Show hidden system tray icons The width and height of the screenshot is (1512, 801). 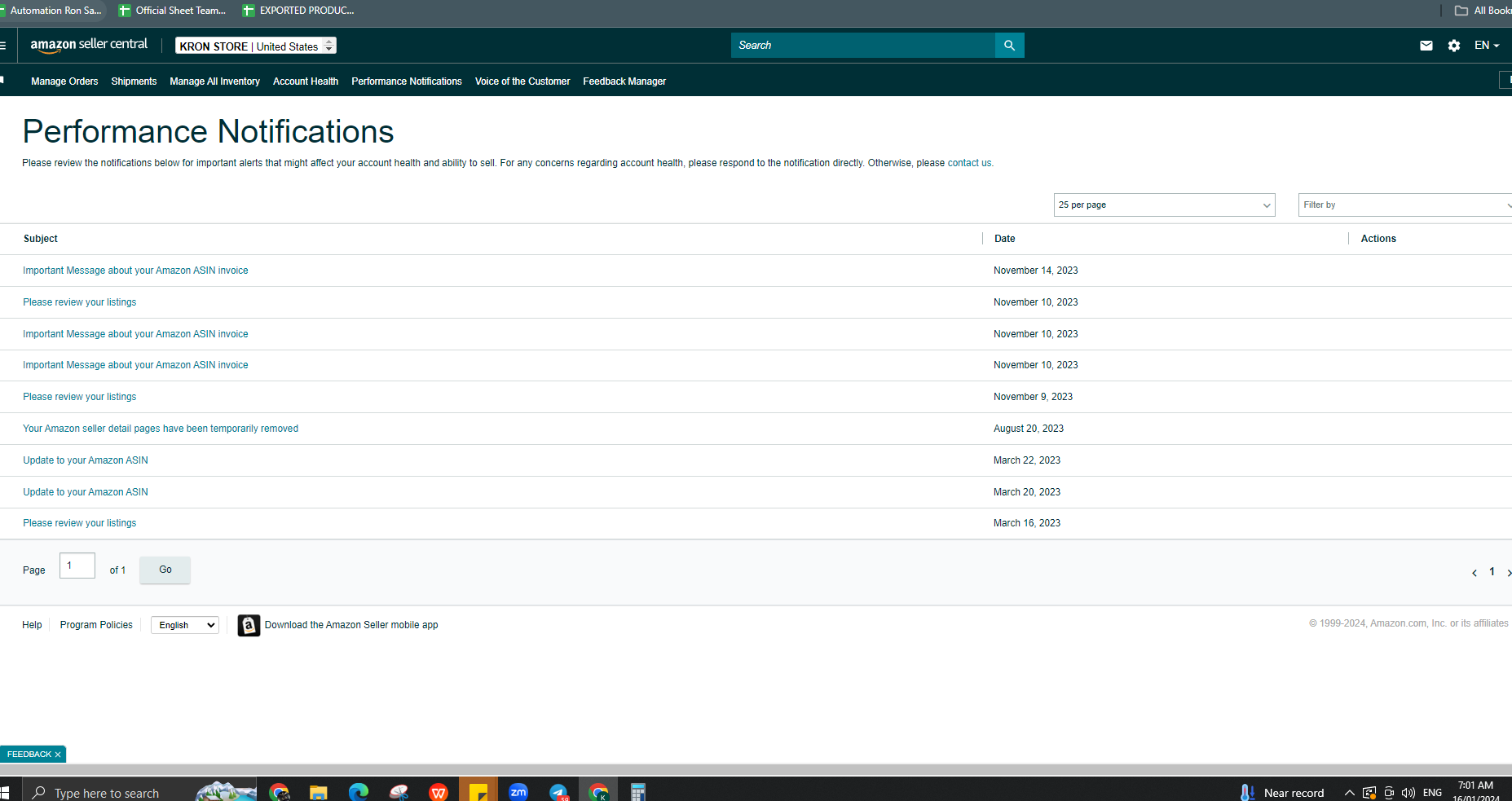tap(1350, 793)
